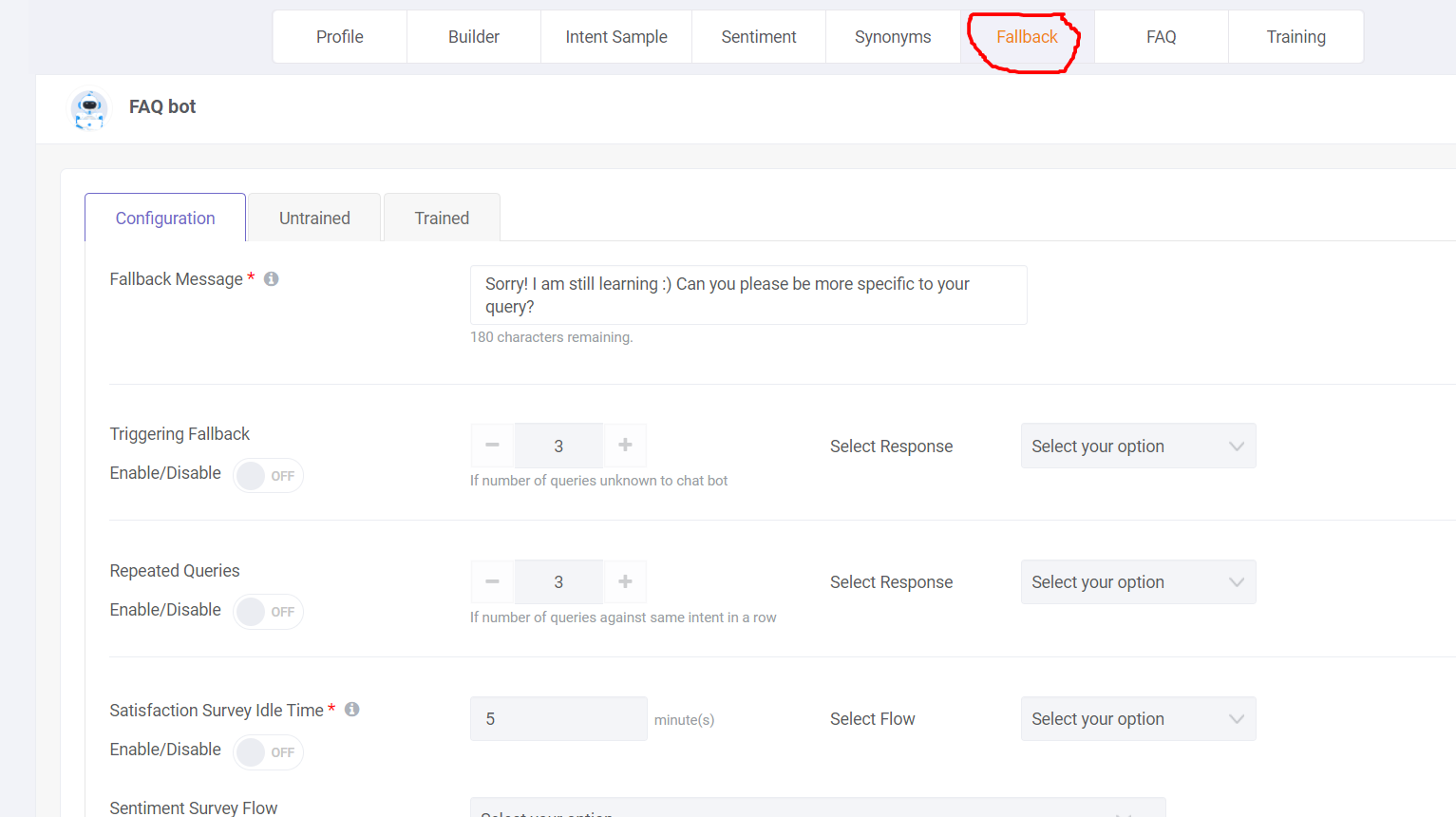Open the Synonyms tab
This screenshot has width=1456, height=817.
[x=893, y=37]
